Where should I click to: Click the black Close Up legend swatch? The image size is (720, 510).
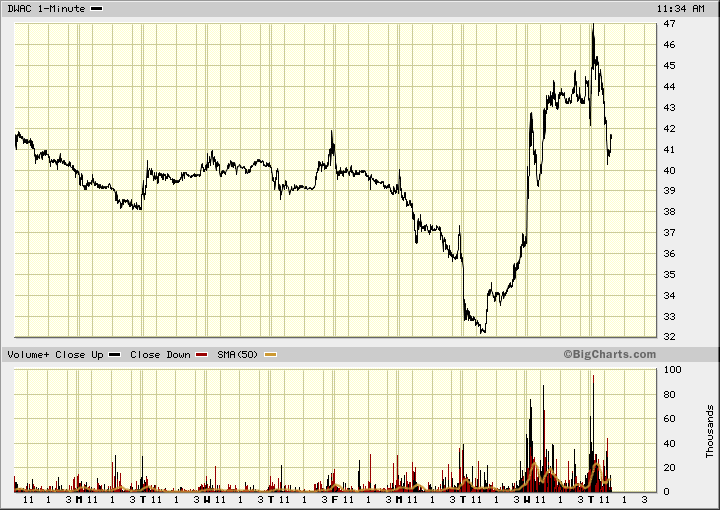click(x=114, y=354)
